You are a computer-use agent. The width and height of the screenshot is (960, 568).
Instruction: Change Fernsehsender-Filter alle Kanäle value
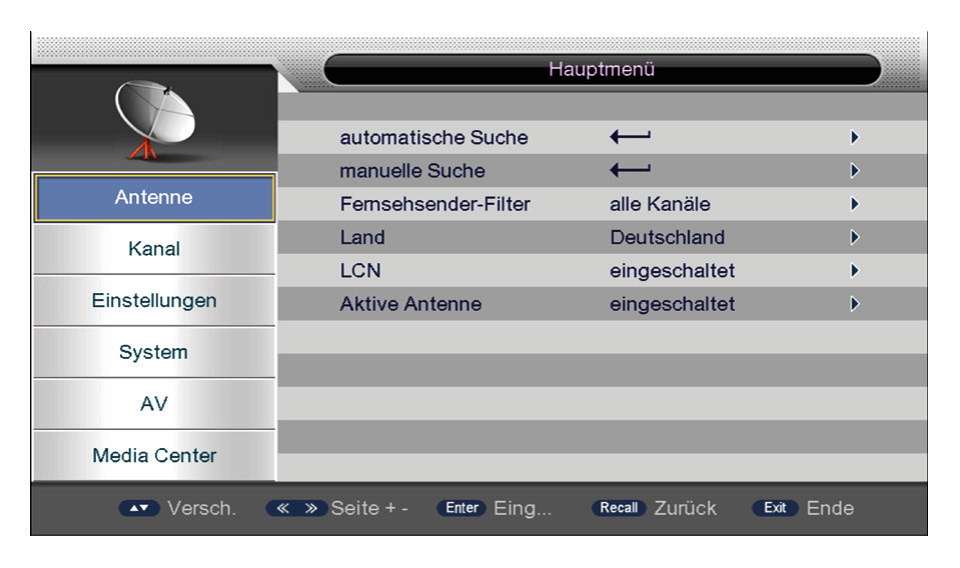pyautogui.click(x=660, y=204)
